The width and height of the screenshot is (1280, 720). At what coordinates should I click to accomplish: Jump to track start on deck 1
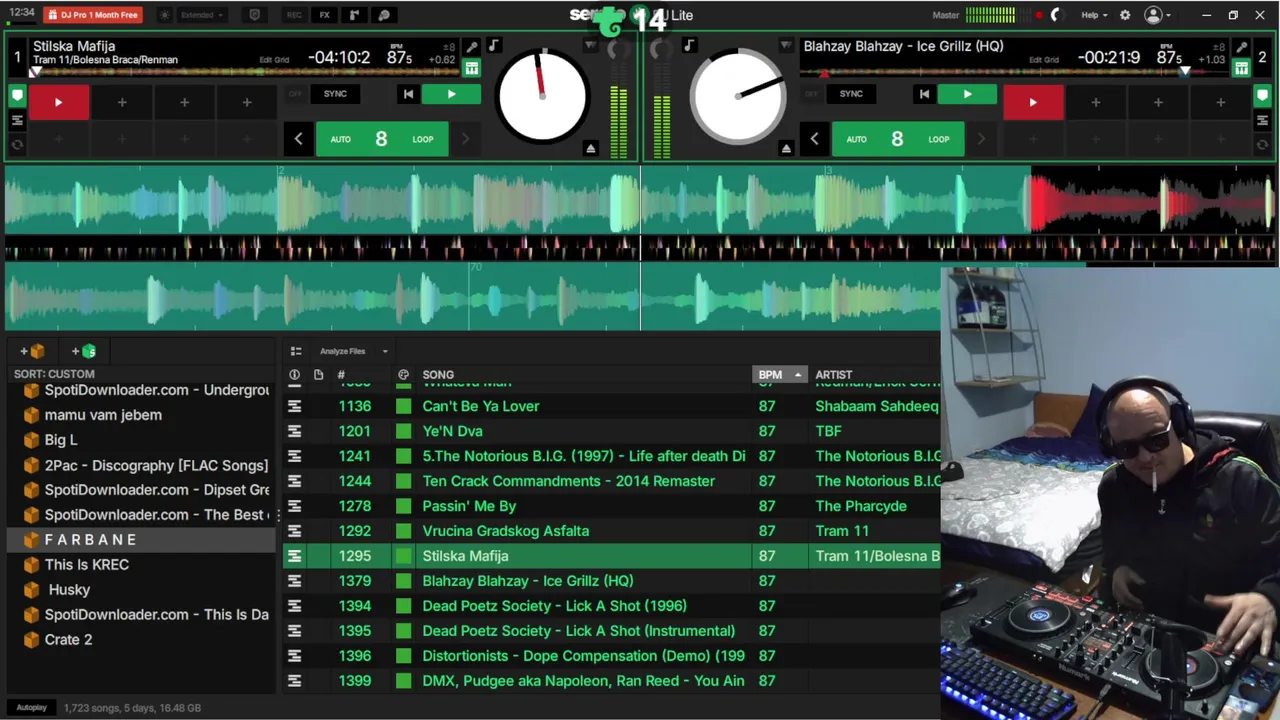pos(408,94)
